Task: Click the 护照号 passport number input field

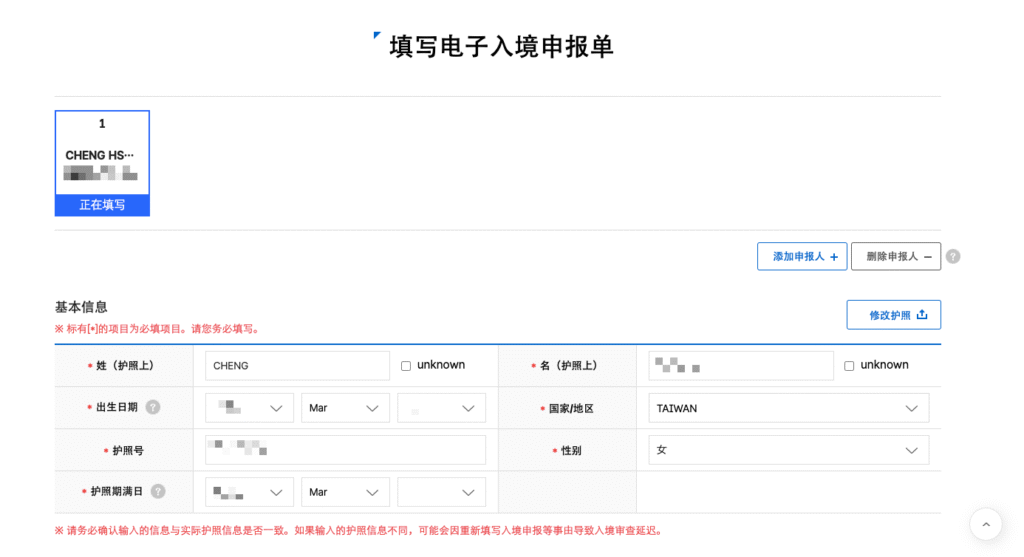Action: point(345,450)
